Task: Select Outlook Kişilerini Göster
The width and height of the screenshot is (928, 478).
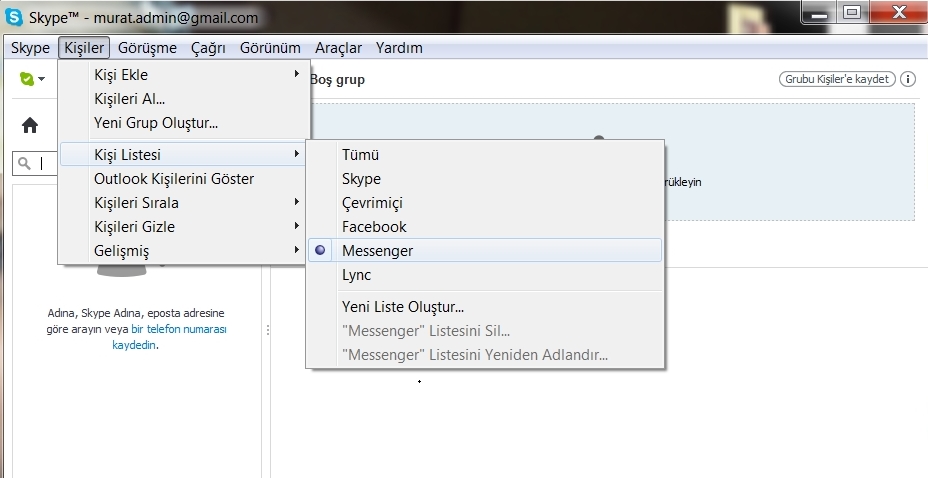Action: 183,179
